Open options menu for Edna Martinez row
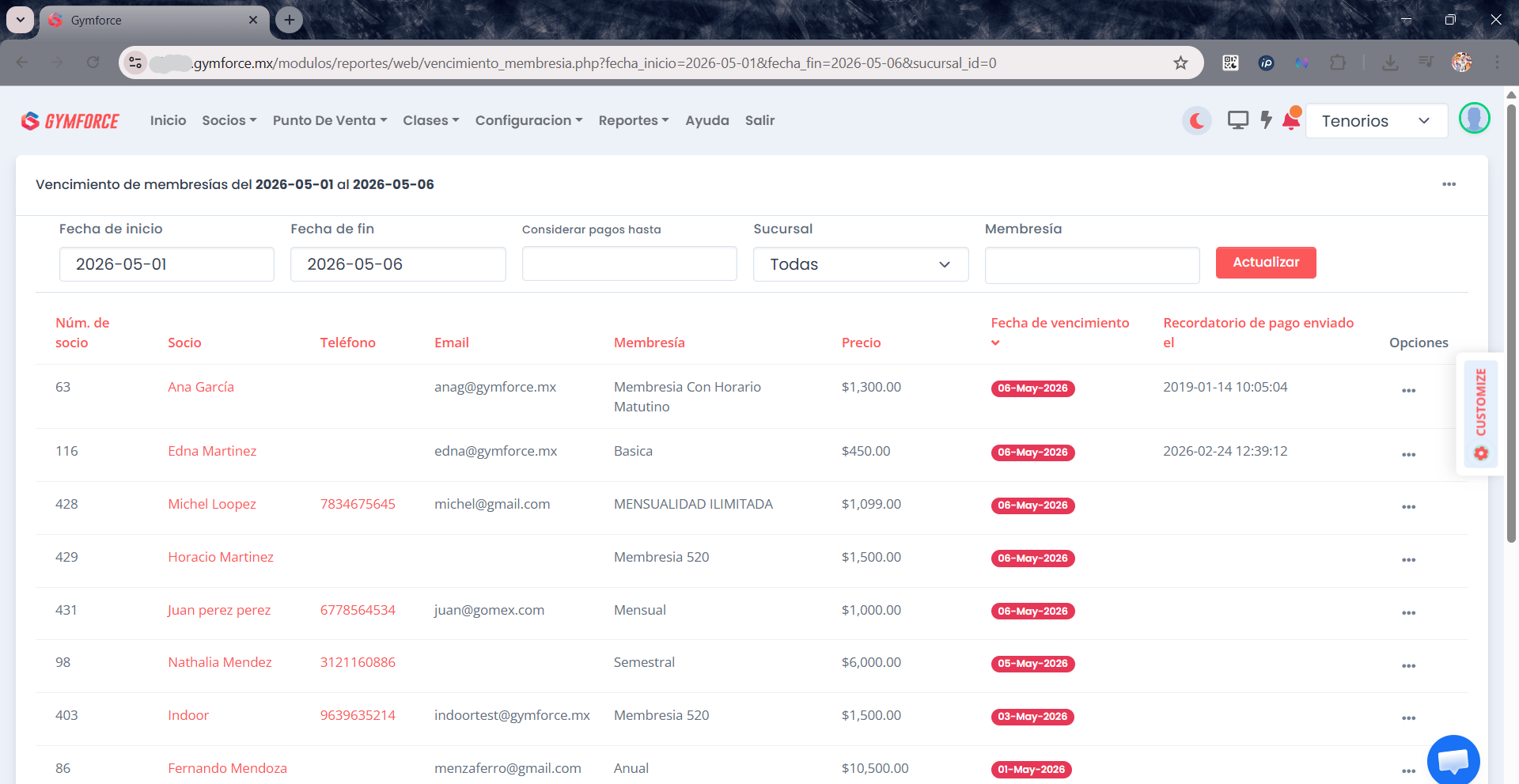1519x784 pixels. (x=1408, y=455)
